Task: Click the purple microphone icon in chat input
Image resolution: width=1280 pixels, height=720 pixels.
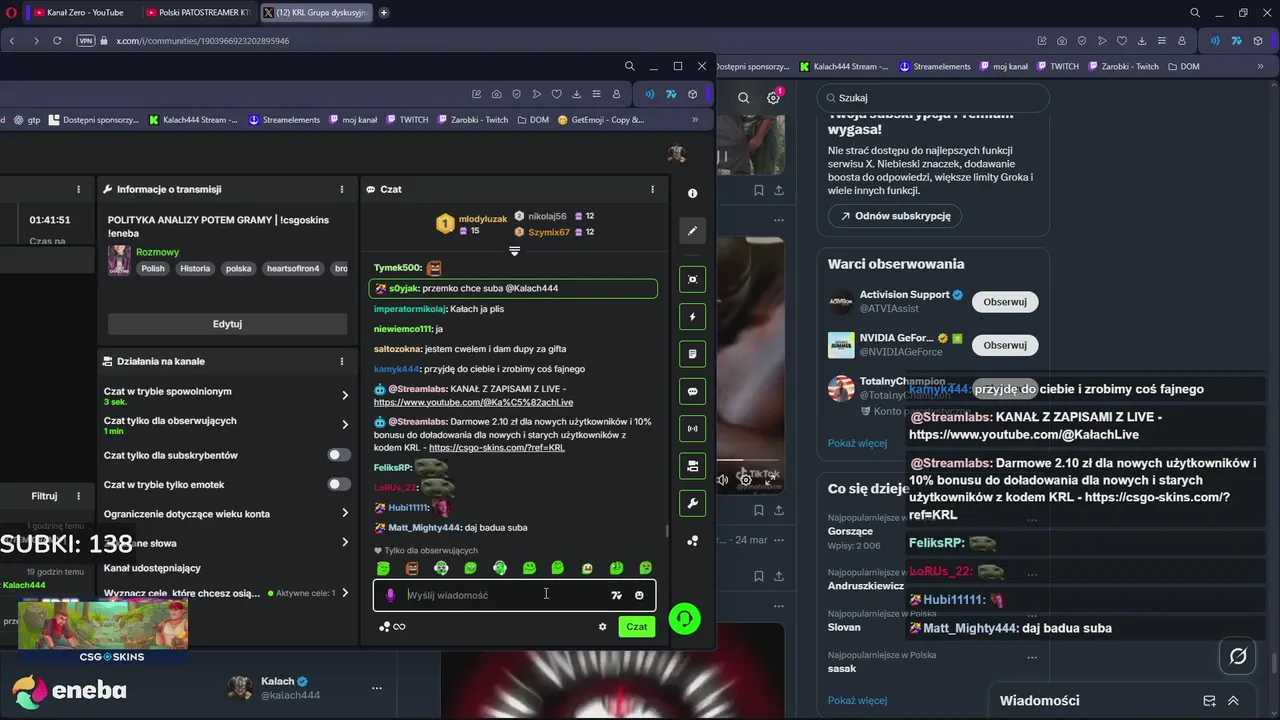Action: point(391,595)
